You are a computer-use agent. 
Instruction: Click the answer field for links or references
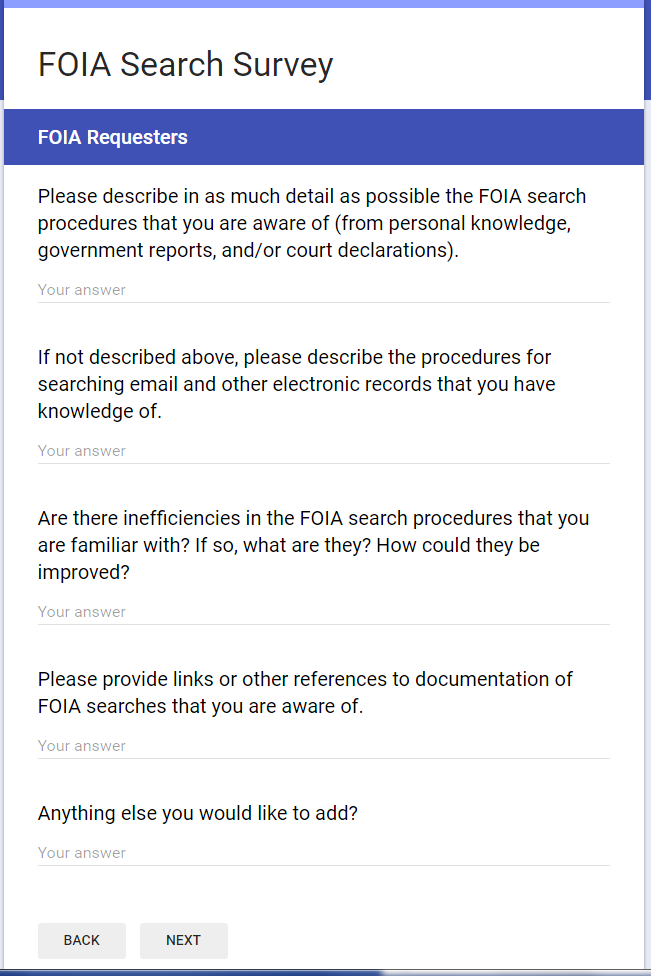[x=323, y=746]
